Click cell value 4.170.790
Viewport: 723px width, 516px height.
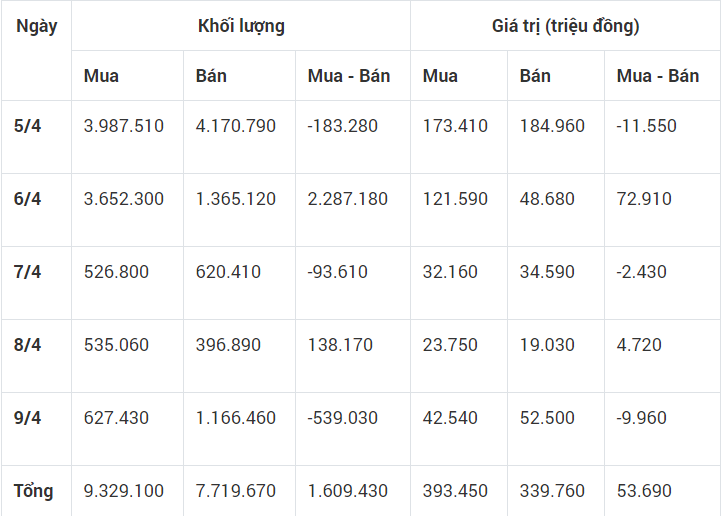236,126
